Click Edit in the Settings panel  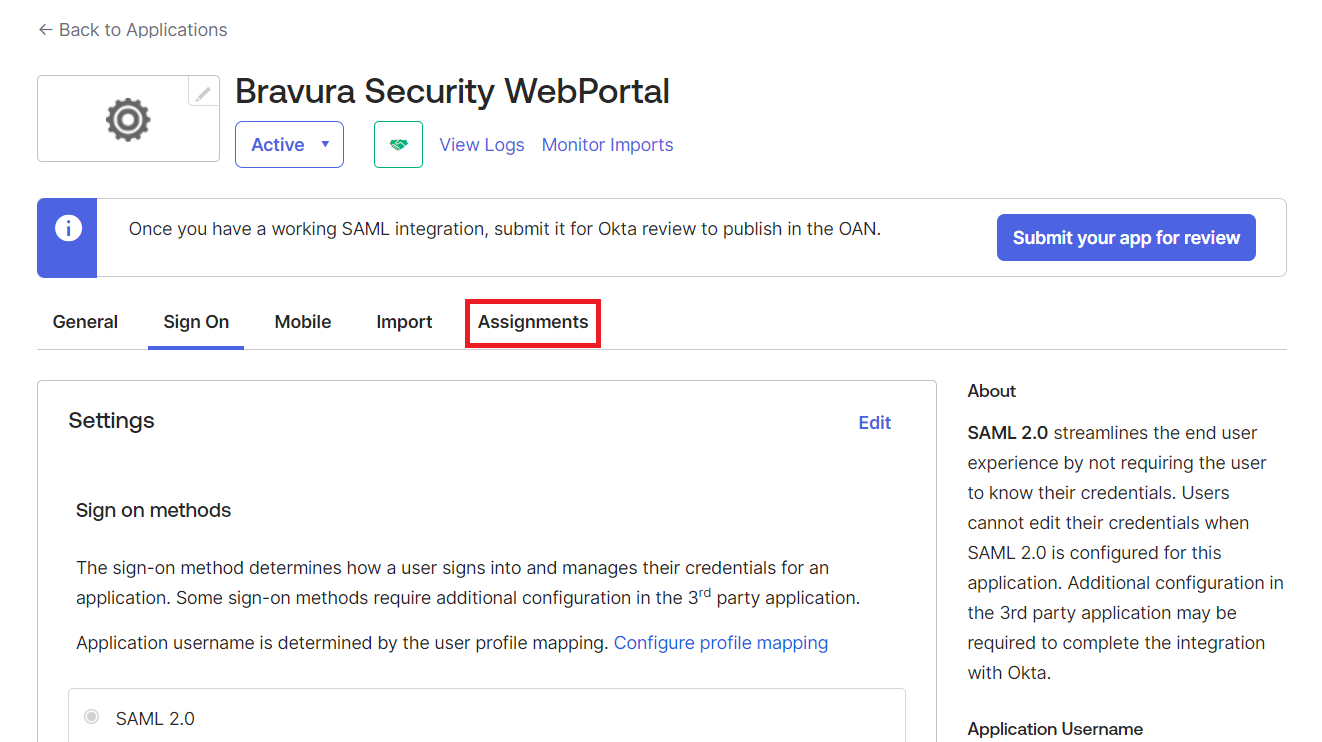tap(874, 423)
